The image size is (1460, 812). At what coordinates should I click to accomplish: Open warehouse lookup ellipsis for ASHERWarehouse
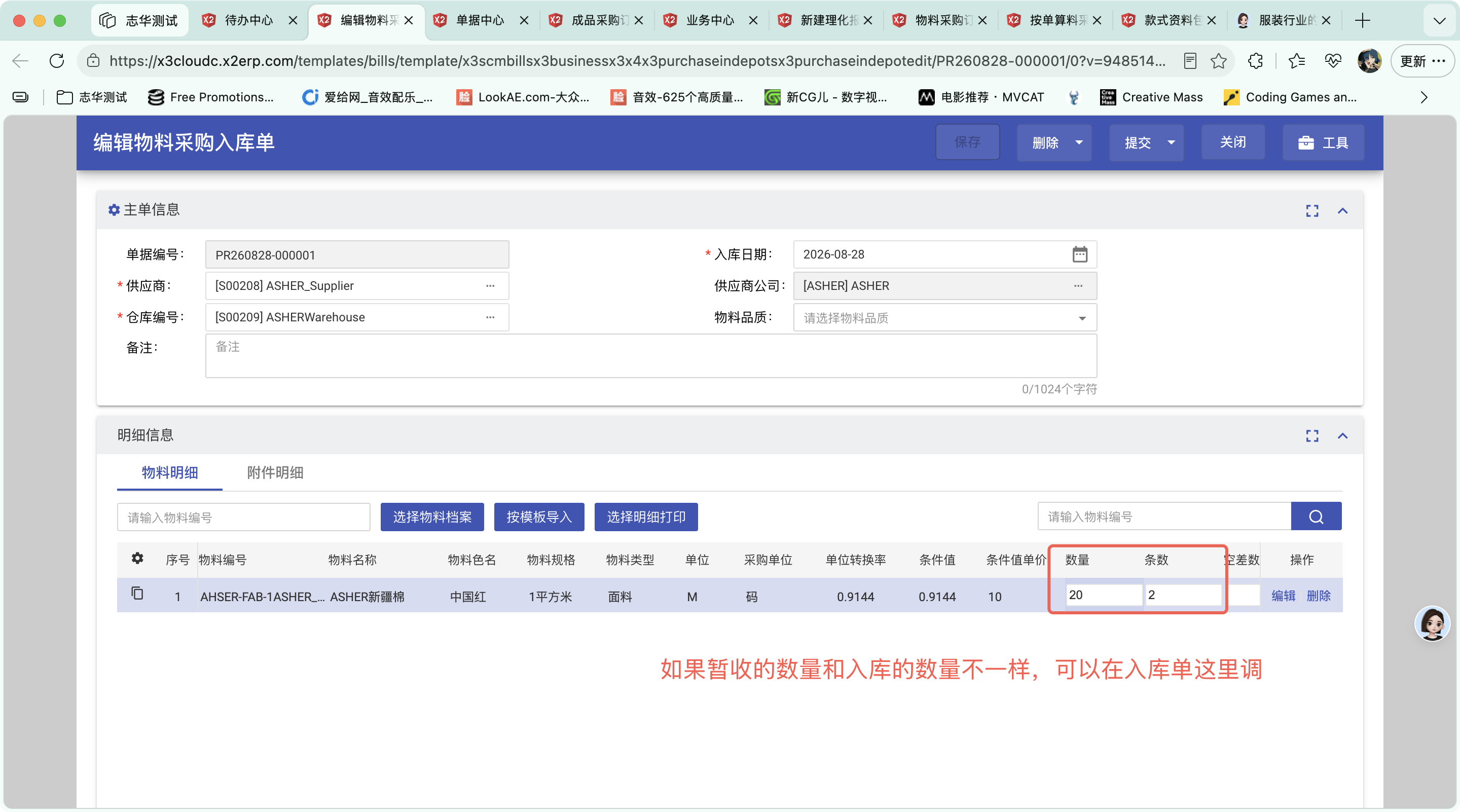tap(490, 317)
